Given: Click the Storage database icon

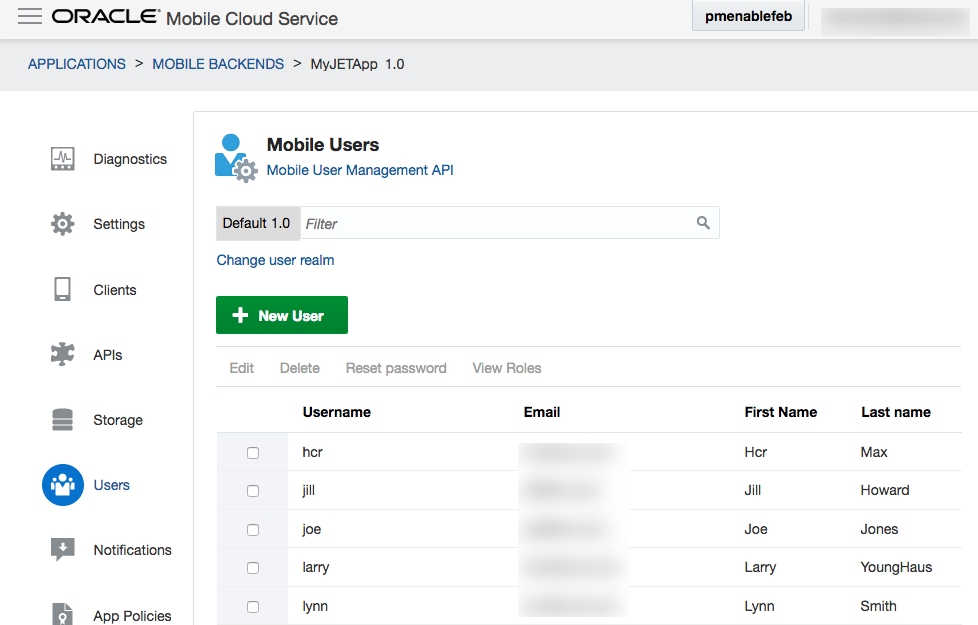Looking at the screenshot, I should click(x=63, y=420).
